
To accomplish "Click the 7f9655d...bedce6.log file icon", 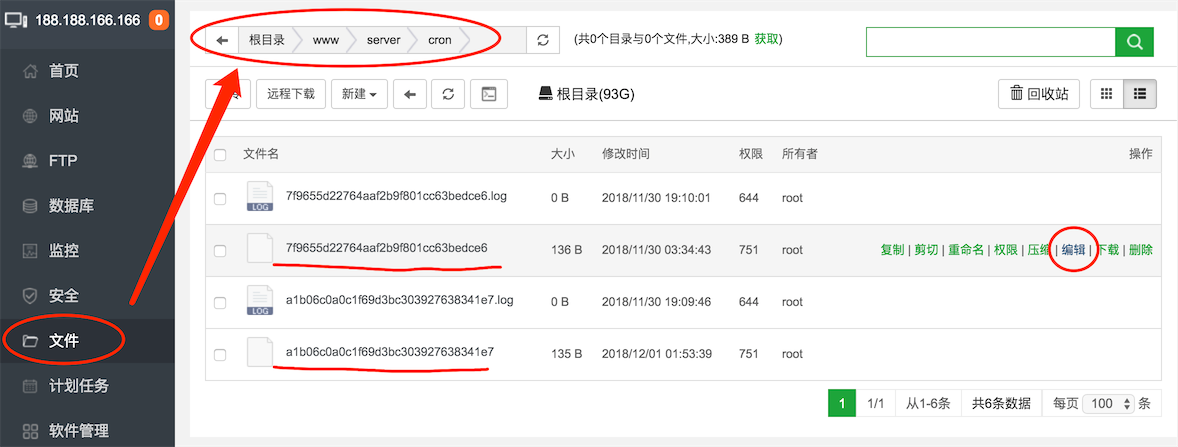I will (x=260, y=196).
